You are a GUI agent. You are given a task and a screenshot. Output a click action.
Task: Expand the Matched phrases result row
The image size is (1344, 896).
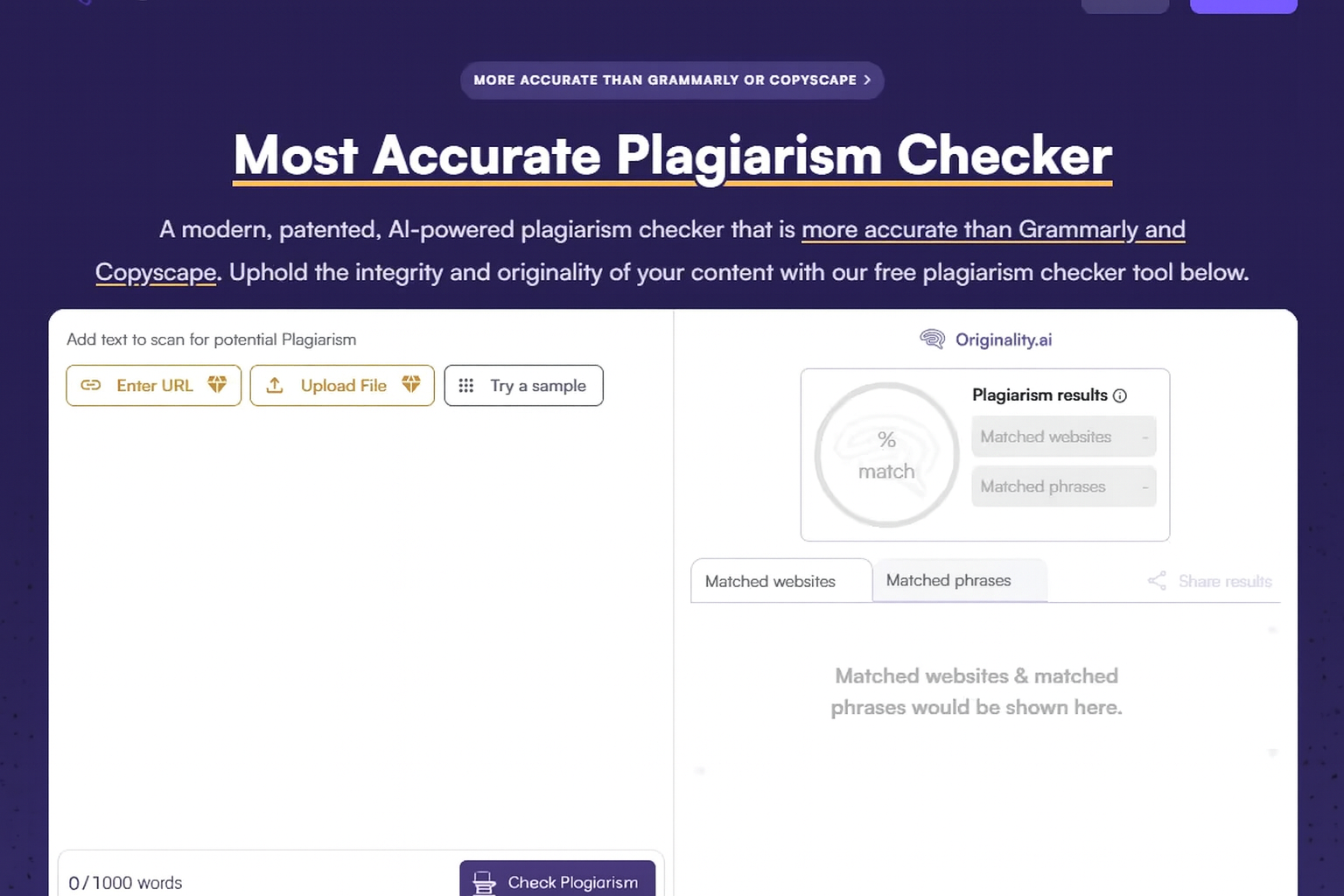pyautogui.click(x=1063, y=486)
